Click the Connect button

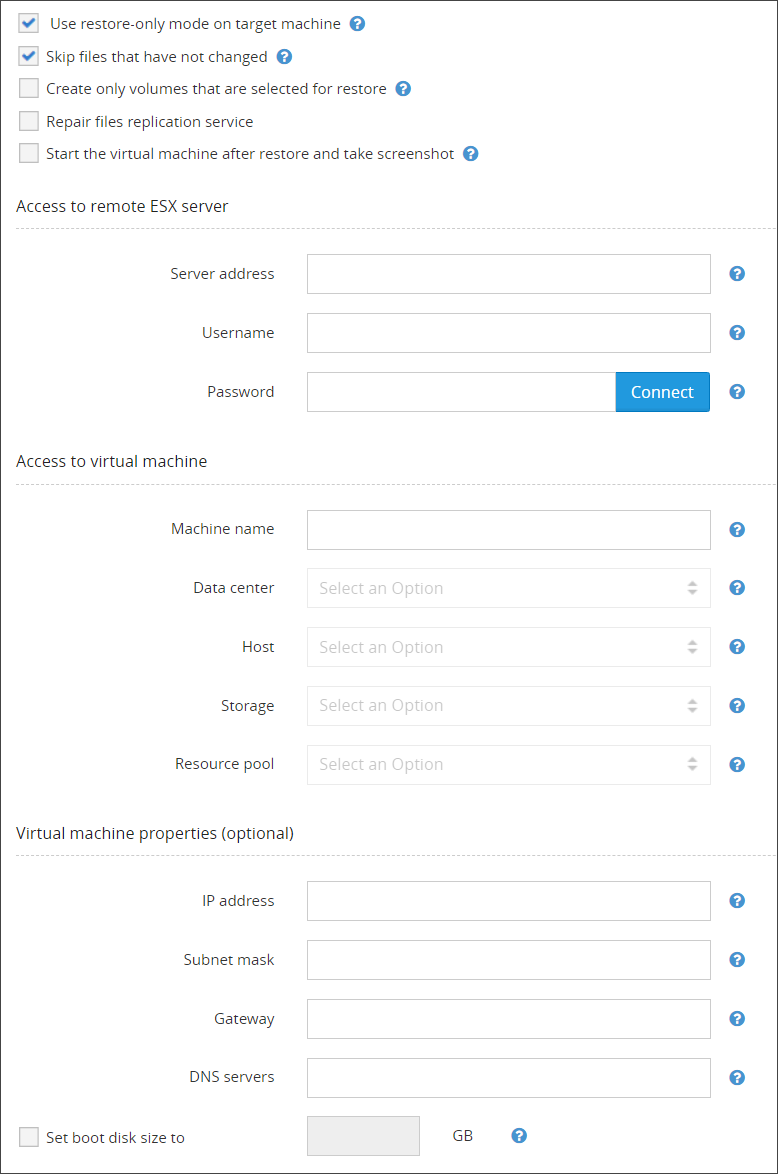pos(662,392)
